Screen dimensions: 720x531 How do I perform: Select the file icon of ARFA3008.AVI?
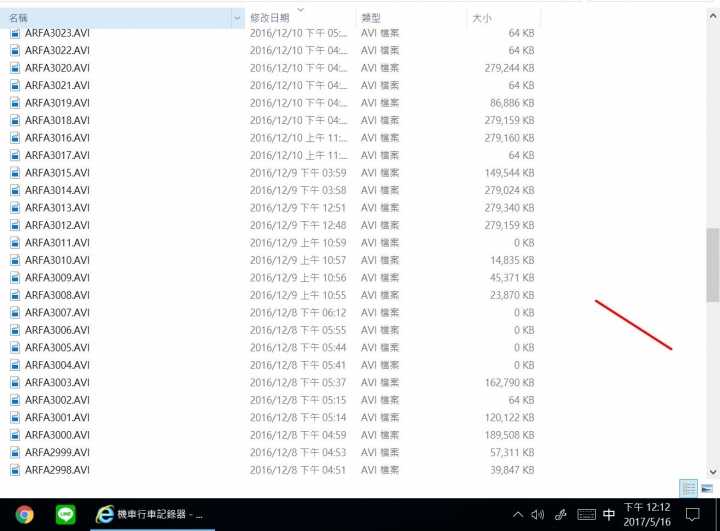pos(15,295)
